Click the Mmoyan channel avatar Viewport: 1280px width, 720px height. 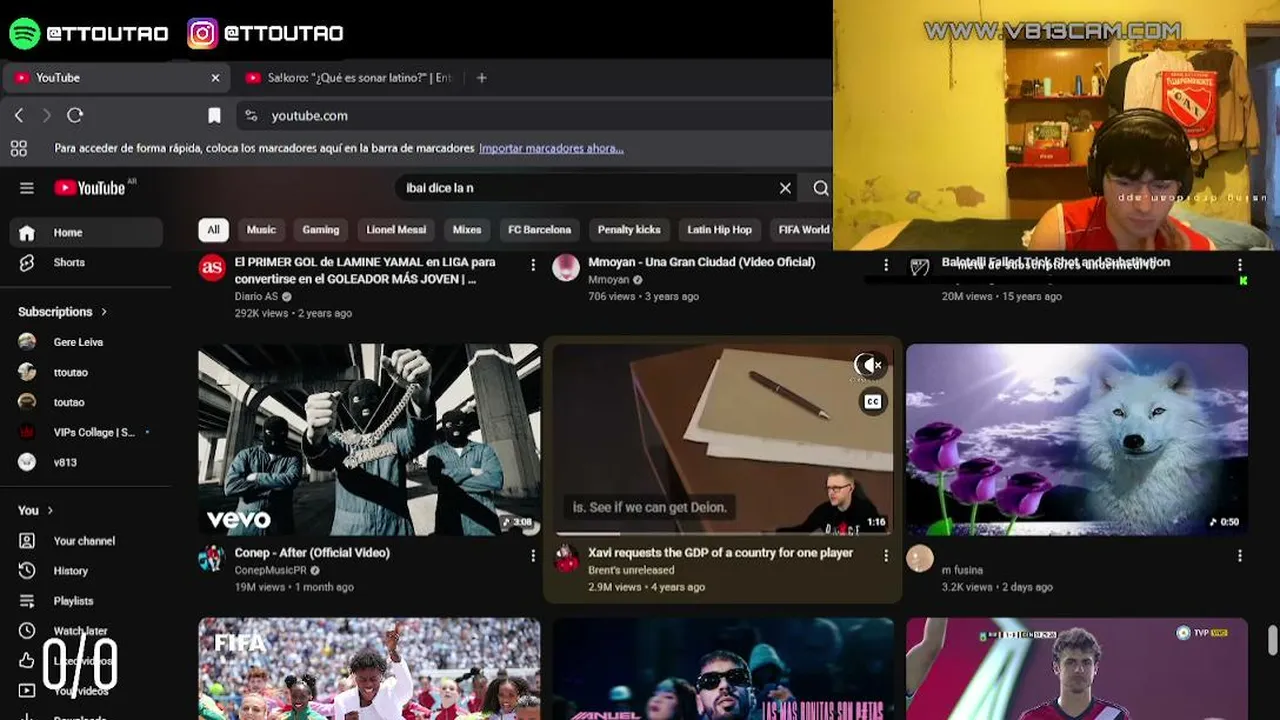tap(566, 268)
